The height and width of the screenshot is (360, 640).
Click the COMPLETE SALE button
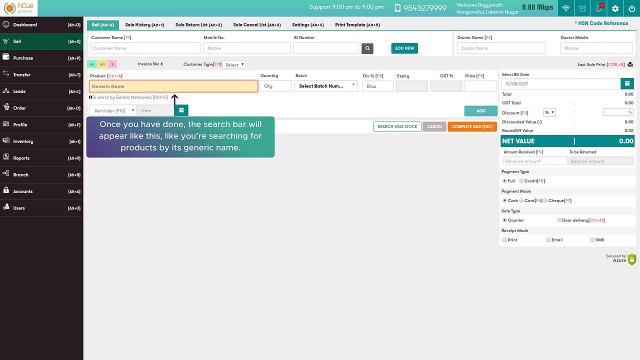point(472,127)
